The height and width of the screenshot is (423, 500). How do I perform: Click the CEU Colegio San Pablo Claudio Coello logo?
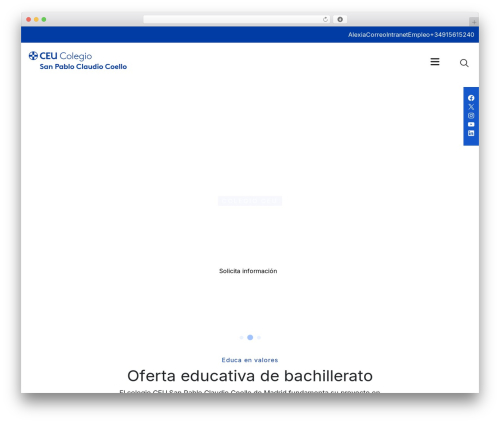click(x=78, y=61)
